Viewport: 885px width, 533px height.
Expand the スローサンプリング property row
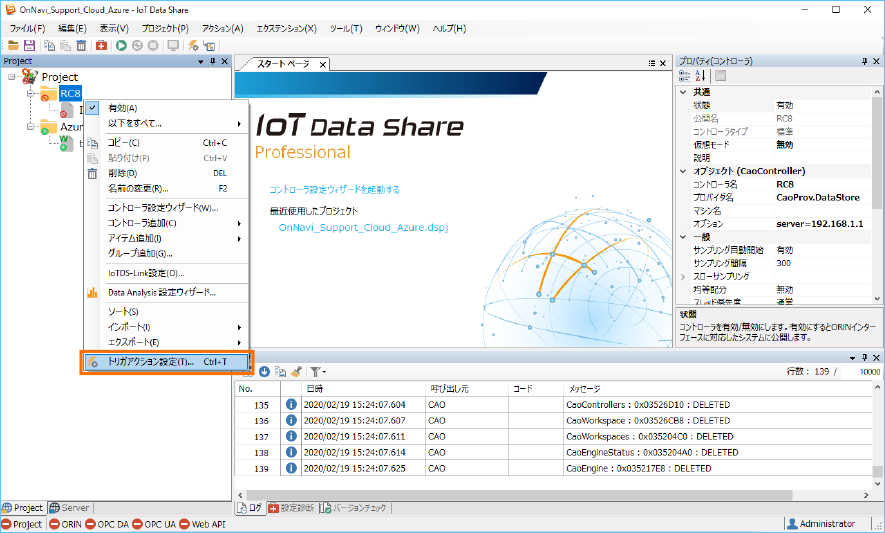click(683, 275)
